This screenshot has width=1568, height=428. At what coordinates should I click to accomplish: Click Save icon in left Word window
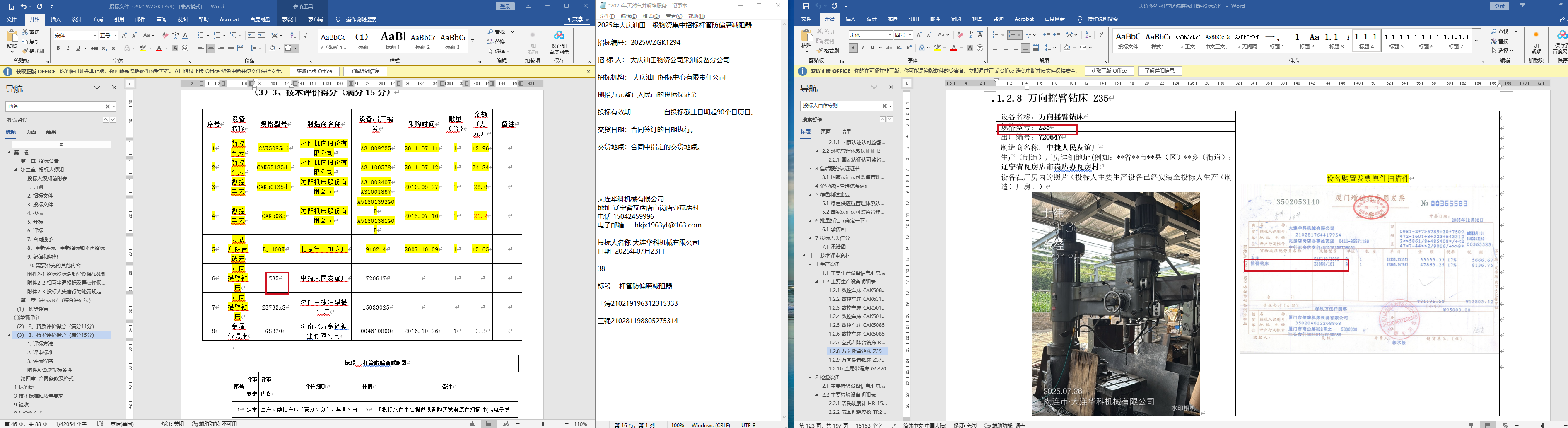point(12,6)
